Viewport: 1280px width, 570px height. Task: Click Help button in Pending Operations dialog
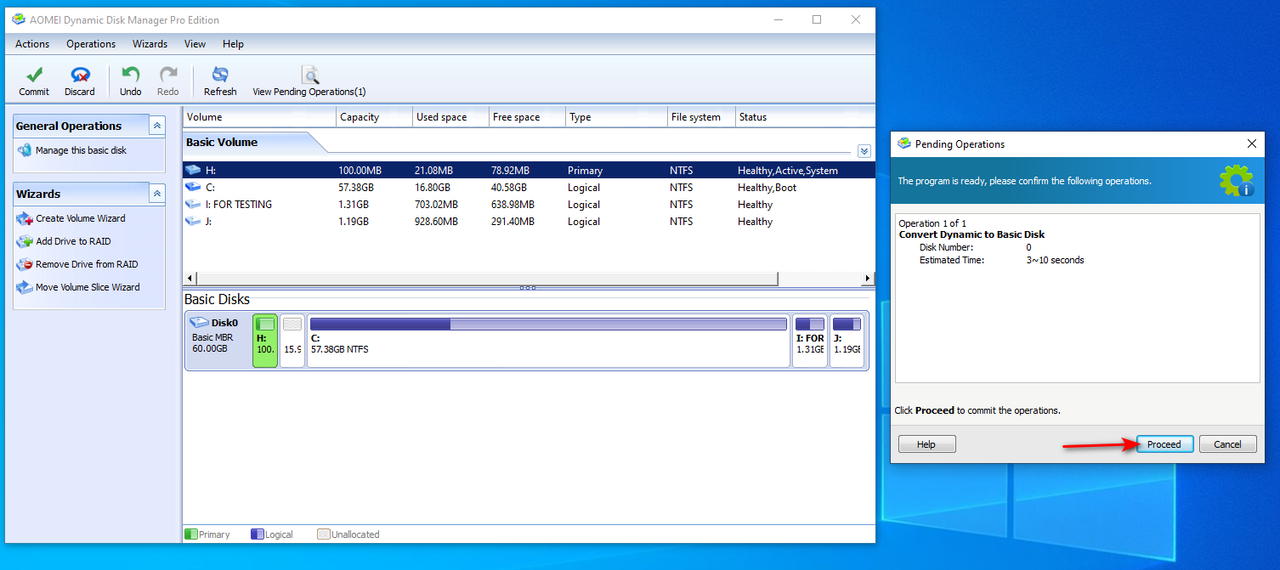[927, 444]
